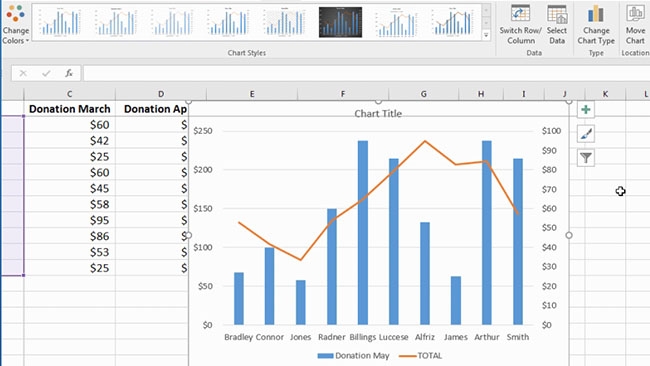The height and width of the screenshot is (366, 650).
Task: Click Change Chart Type button
Action: (x=596, y=24)
